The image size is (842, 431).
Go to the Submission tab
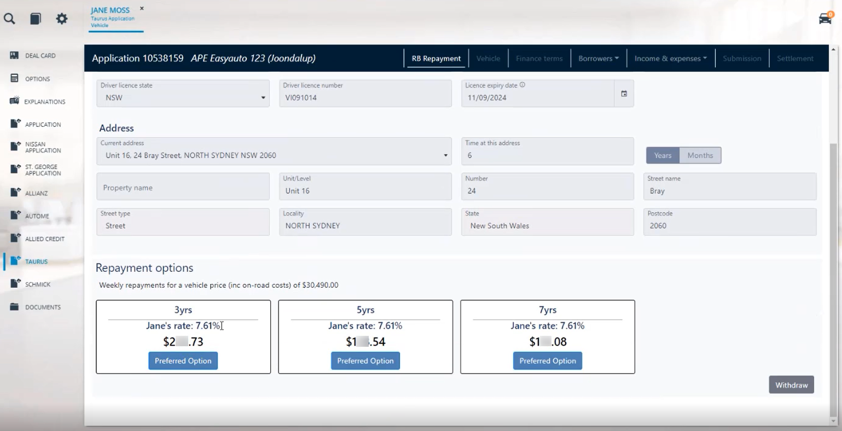tap(742, 59)
